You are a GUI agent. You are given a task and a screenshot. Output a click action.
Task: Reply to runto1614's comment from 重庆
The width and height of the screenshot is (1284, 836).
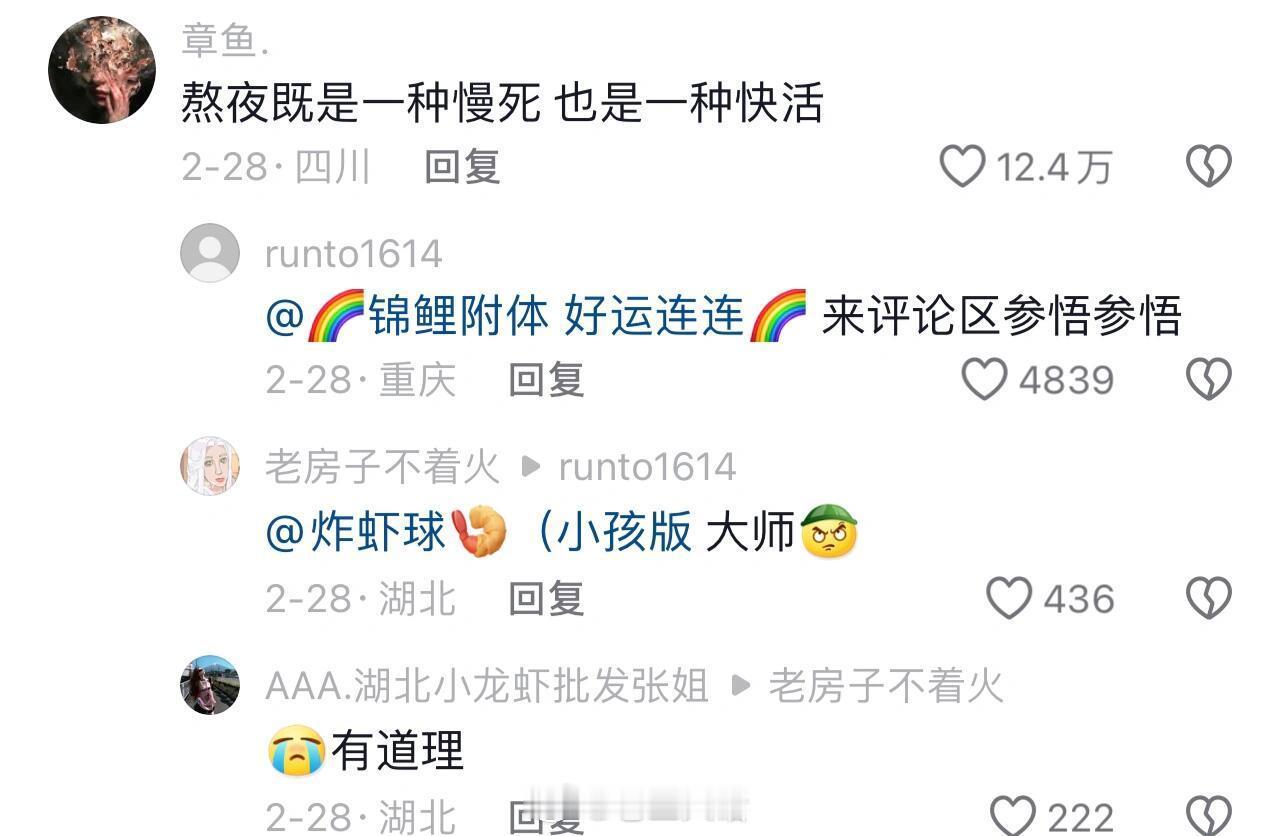click(546, 380)
